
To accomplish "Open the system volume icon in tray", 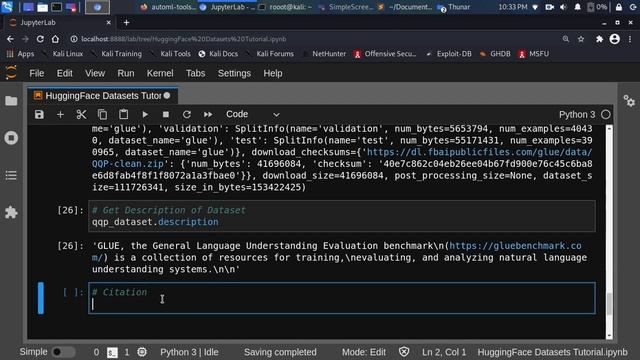I will tap(563, 7).
